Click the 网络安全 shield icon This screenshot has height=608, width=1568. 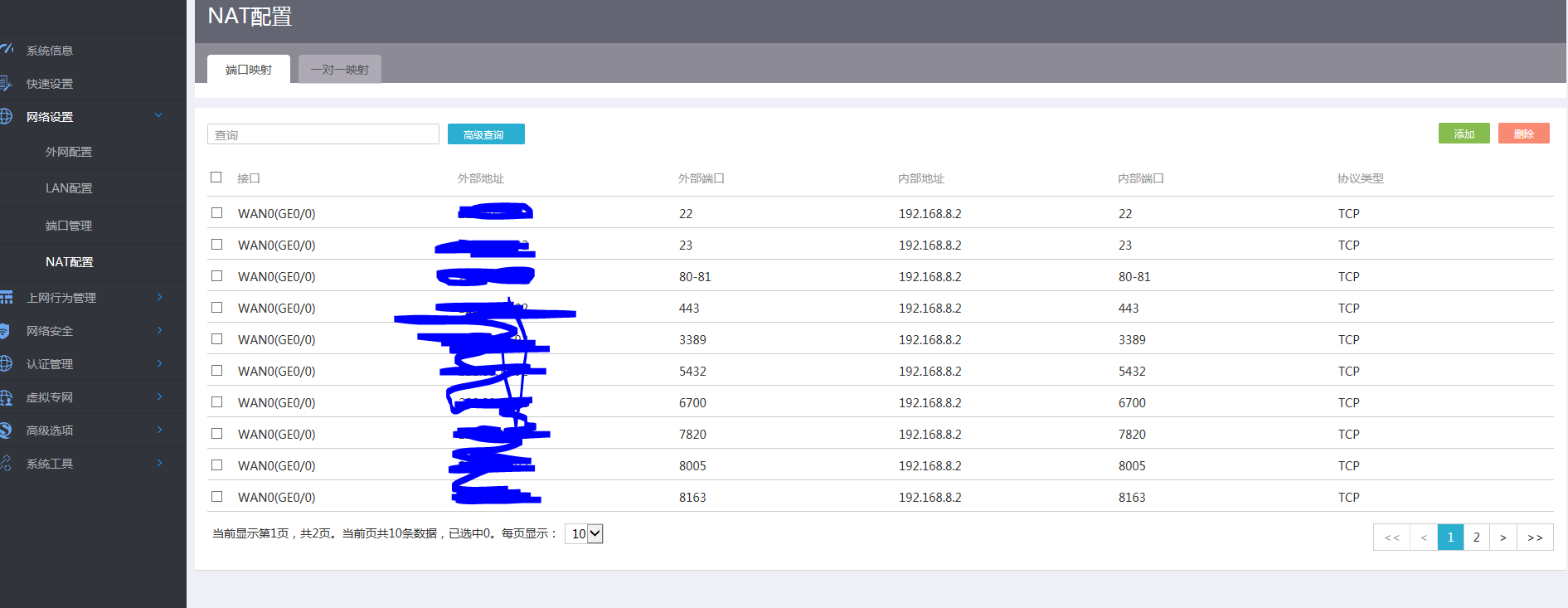pyautogui.click(x=4, y=331)
